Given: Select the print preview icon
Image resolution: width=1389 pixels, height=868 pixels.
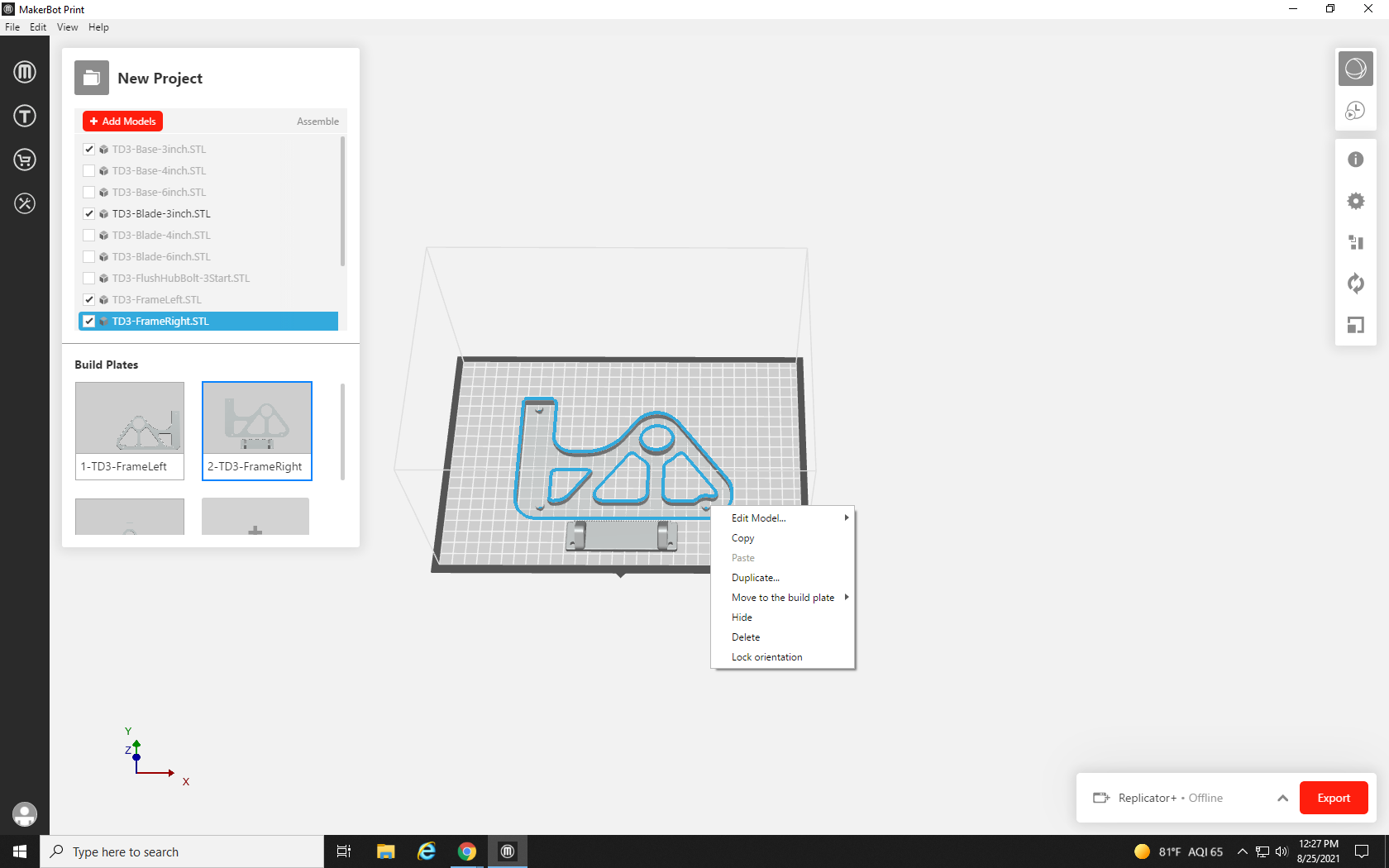Looking at the screenshot, I should pos(1356,110).
